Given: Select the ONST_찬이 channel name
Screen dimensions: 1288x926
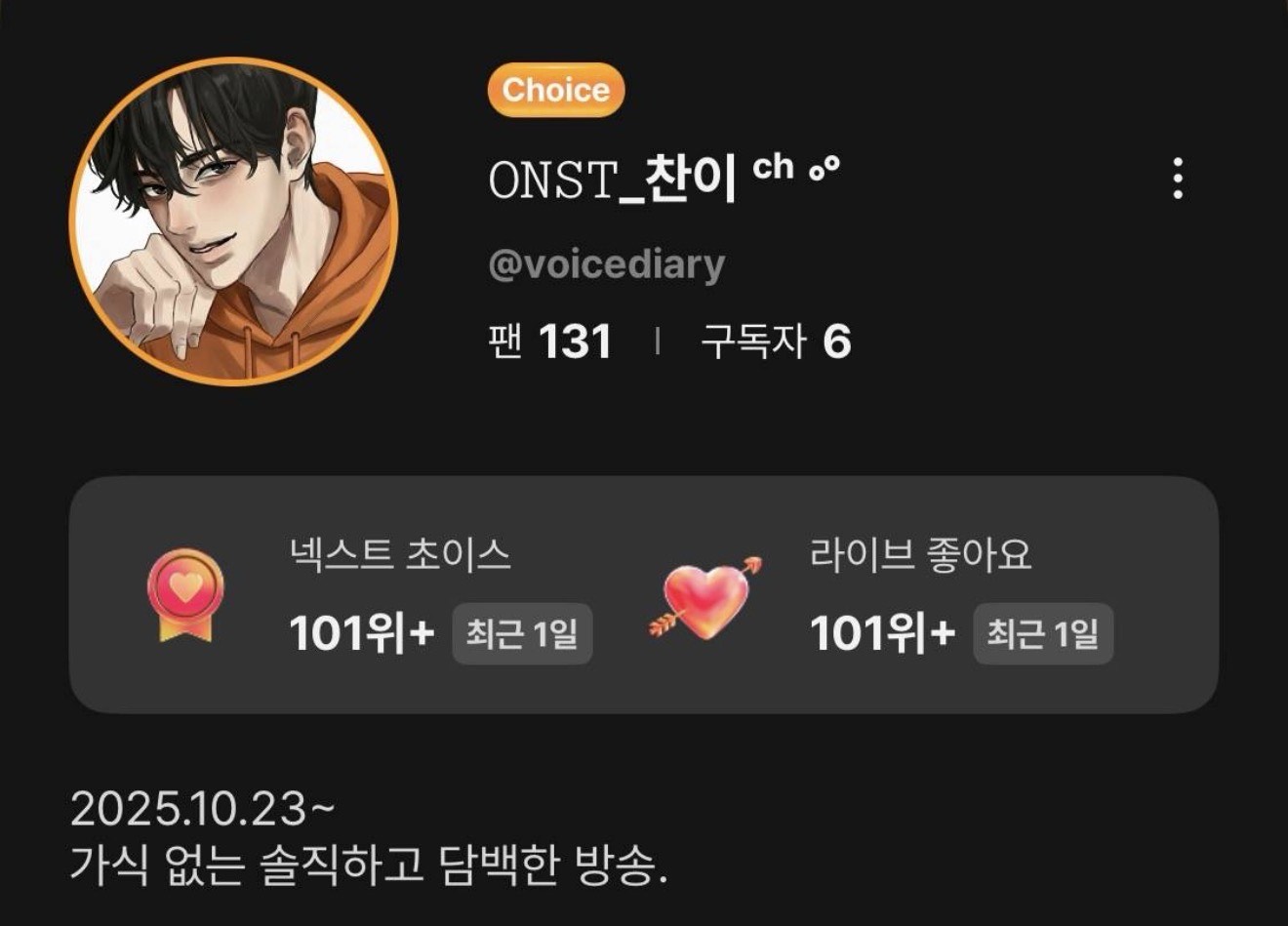Looking at the screenshot, I should pyautogui.click(x=612, y=181).
